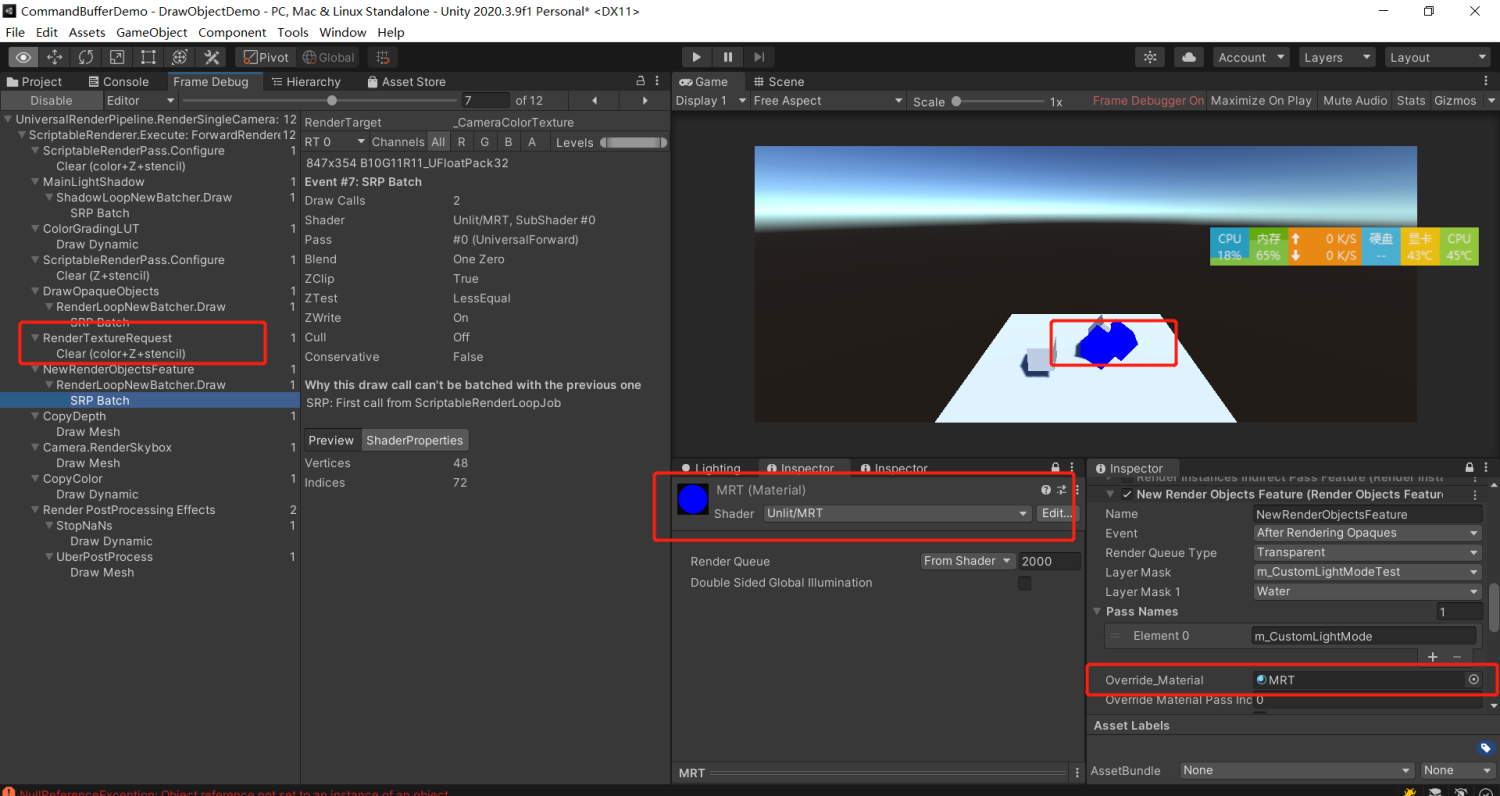Open the Account dropdown button
This screenshot has height=796, width=1500.
(x=1251, y=57)
